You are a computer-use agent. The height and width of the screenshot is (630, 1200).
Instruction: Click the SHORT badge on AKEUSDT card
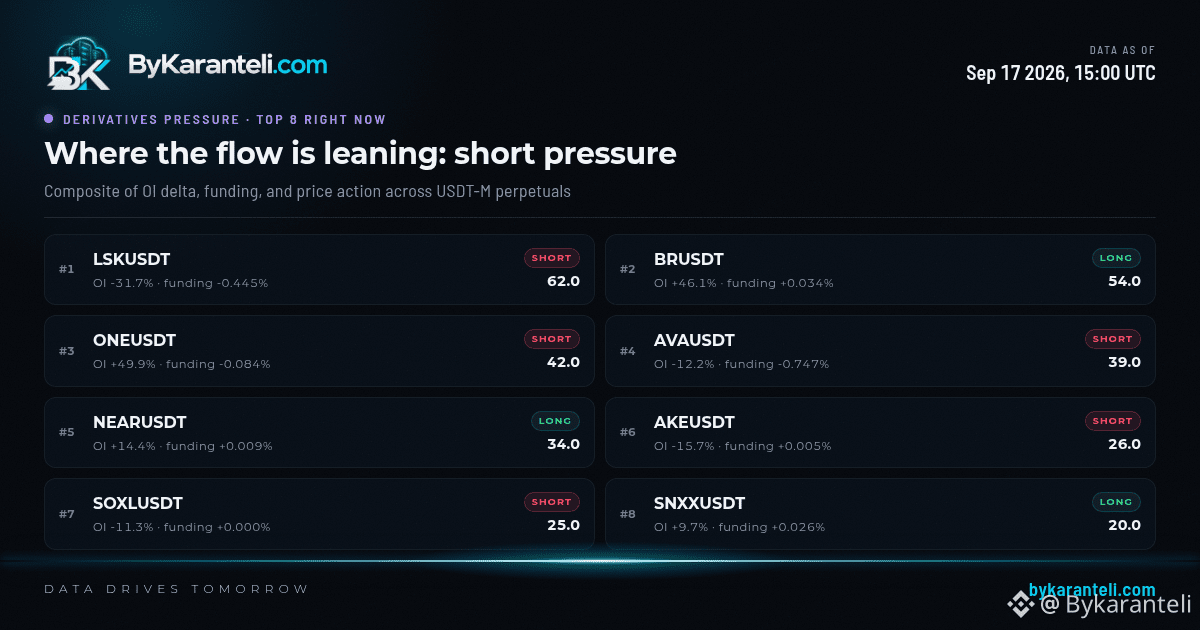tap(1113, 421)
